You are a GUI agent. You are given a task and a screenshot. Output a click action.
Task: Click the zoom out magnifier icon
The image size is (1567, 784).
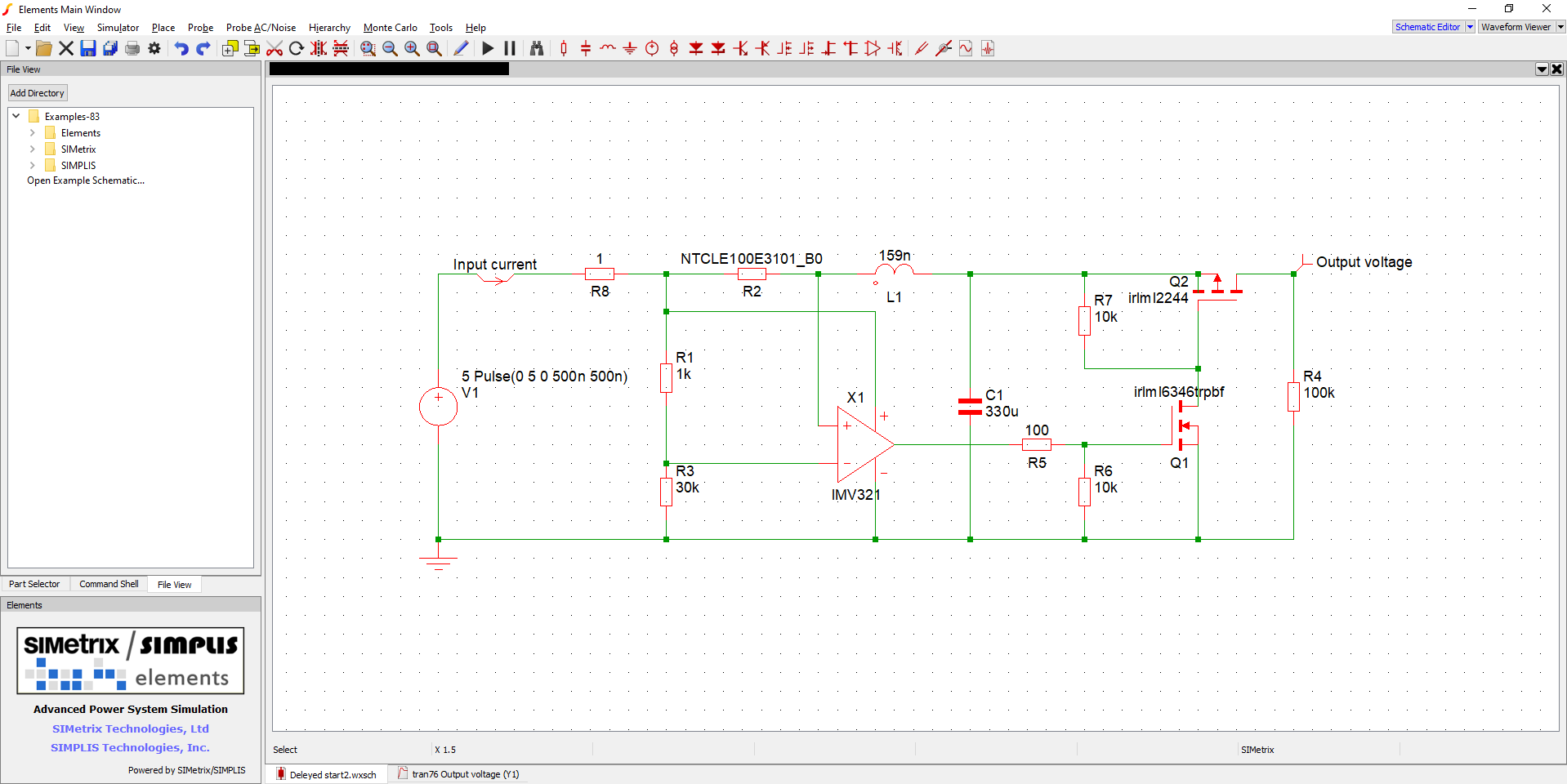(x=391, y=48)
